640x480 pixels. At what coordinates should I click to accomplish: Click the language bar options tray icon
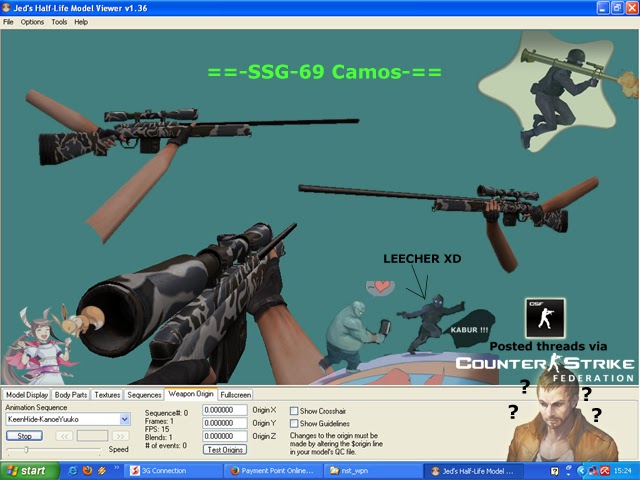569,473
